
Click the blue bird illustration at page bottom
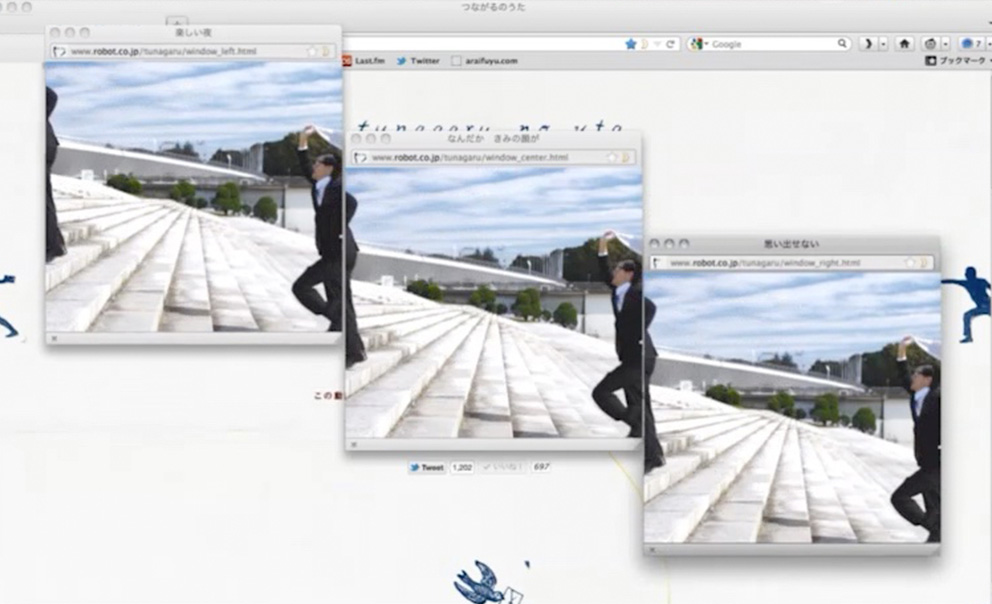coord(479,582)
